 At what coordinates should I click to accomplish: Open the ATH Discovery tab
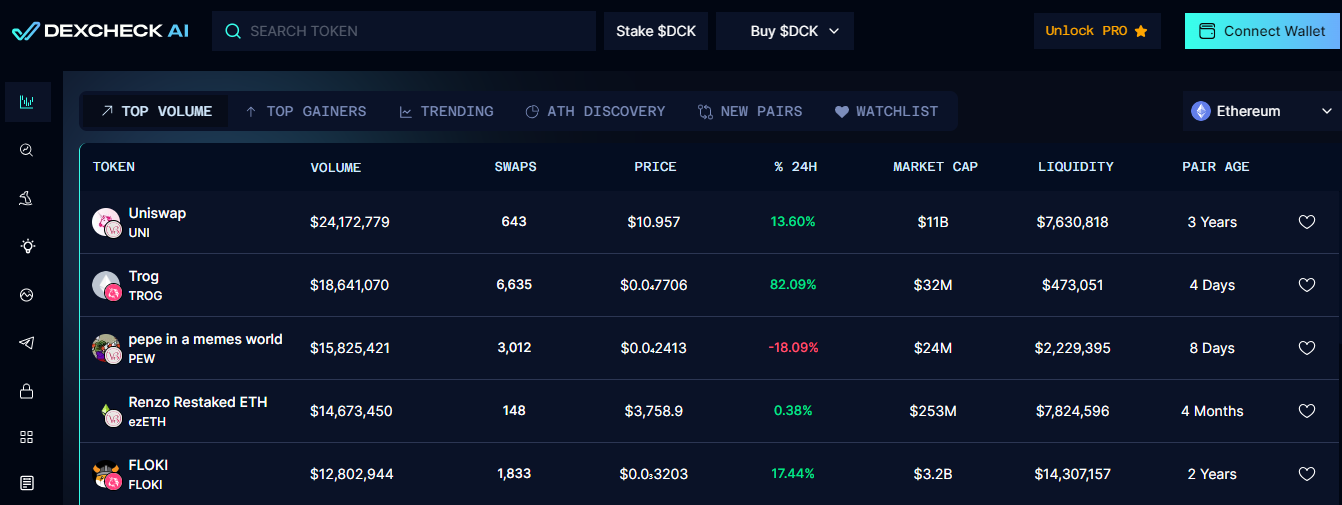tap(595, 111)
